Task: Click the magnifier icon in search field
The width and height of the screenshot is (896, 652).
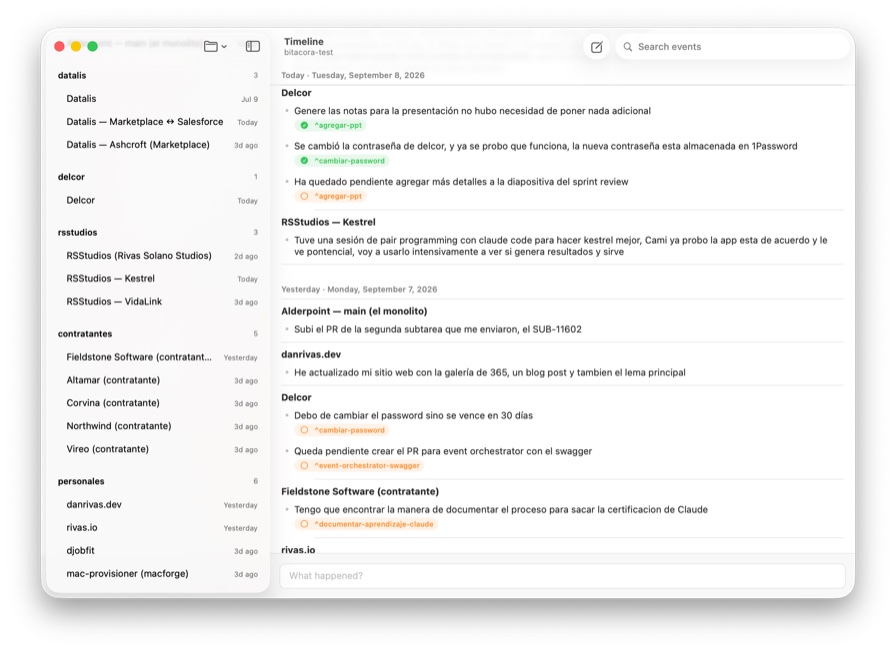Action: (627, 47)
